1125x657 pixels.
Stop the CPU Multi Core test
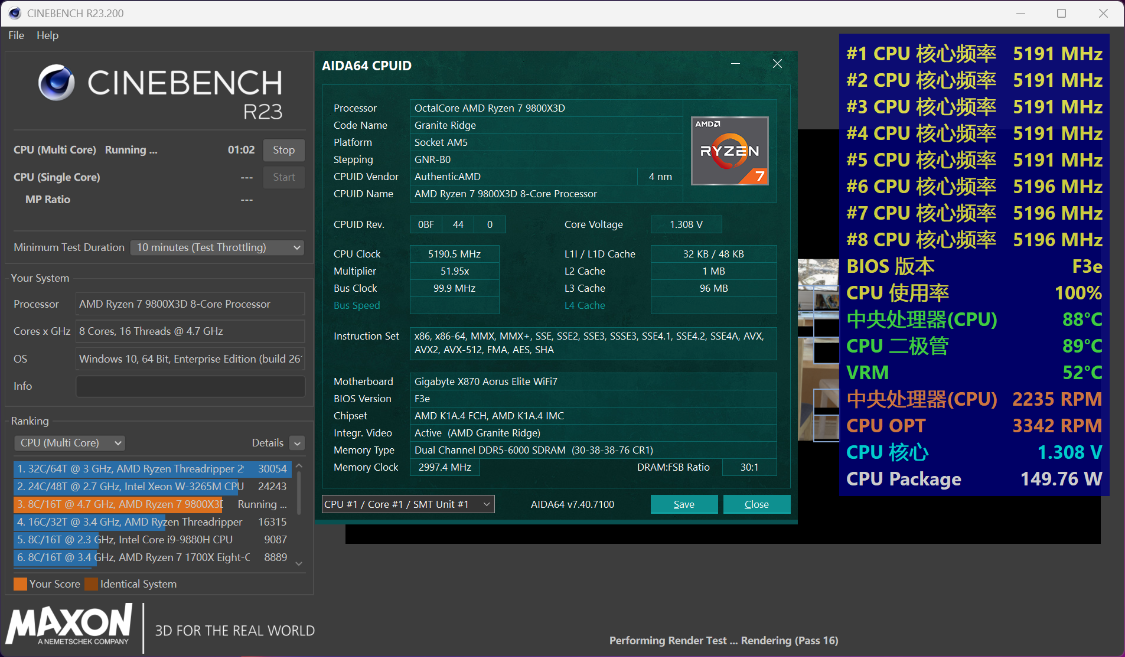(x=283, y=150)
